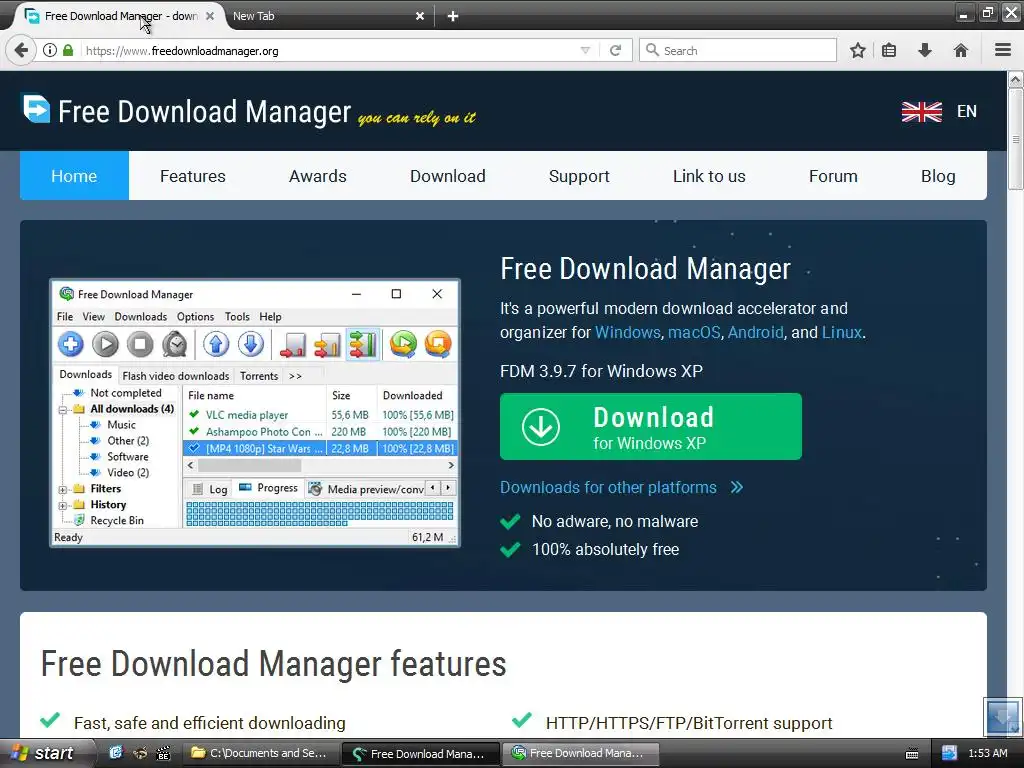The height and width of the screenshot is (768, 1024).
Task: Reload the page with the refresh icon
Action: [x=615, y=50]
